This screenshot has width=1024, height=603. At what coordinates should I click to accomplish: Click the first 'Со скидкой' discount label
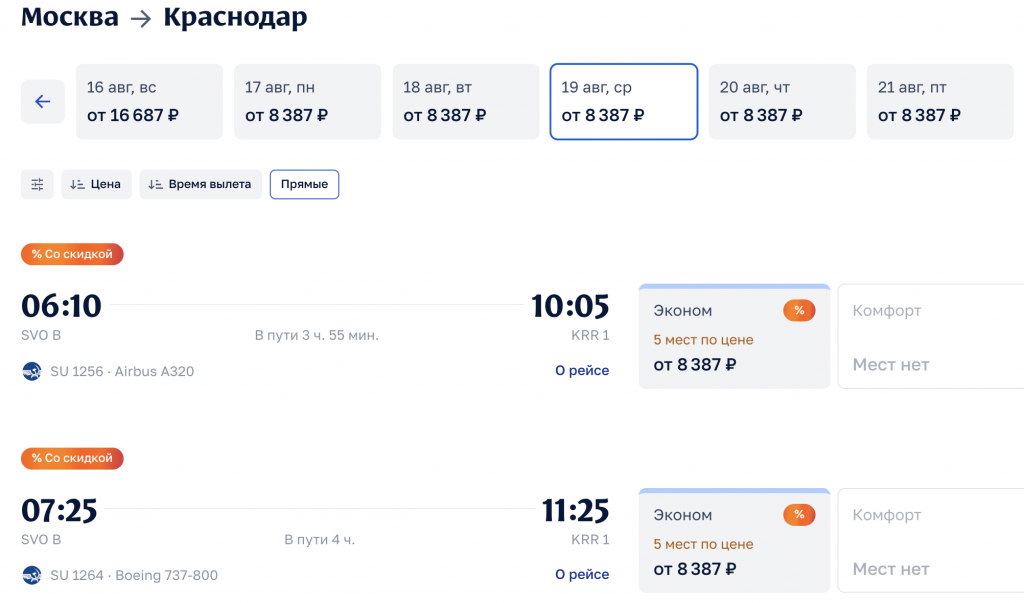coord(72,255)
